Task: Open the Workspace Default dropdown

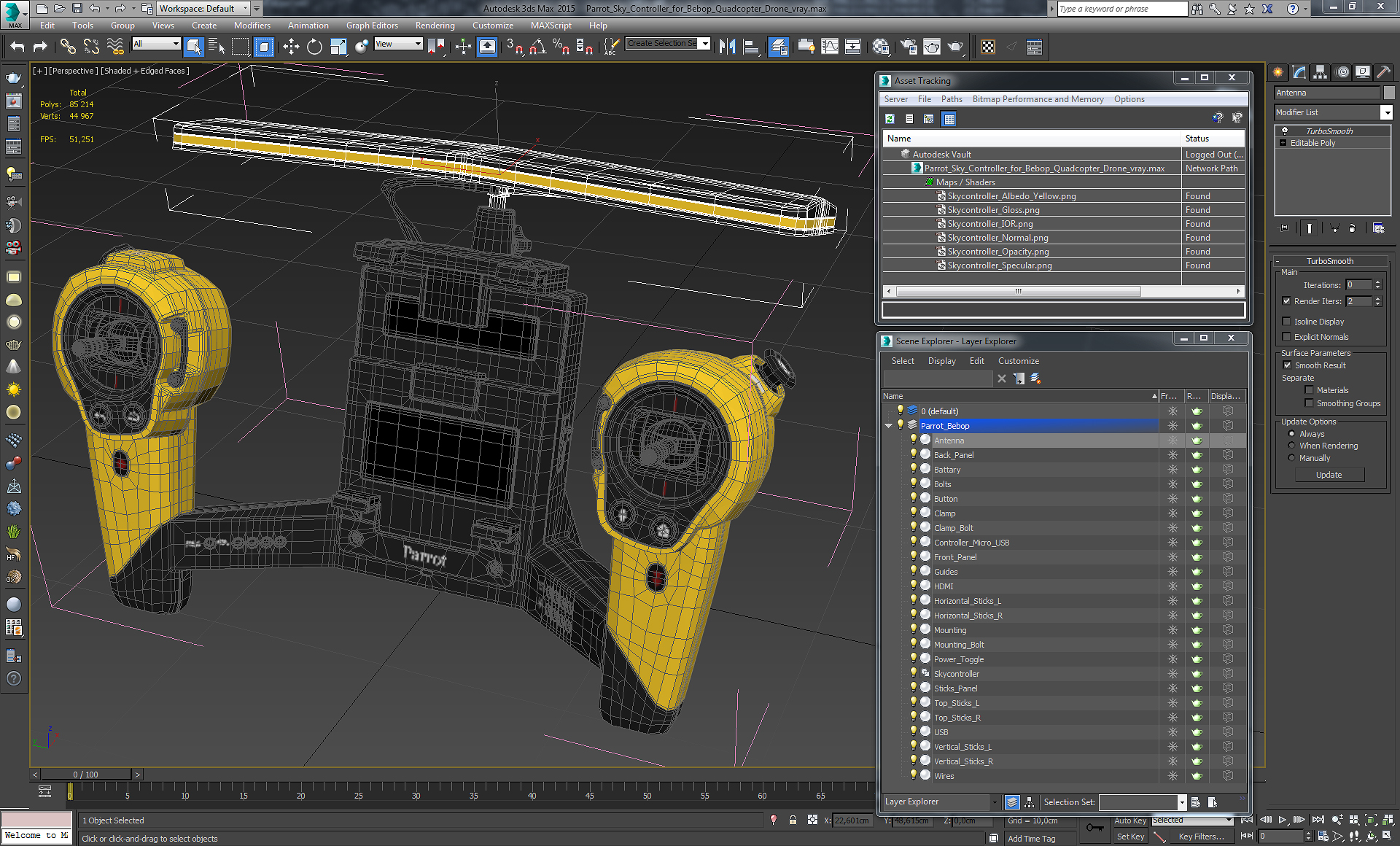Action: [203, 9]
